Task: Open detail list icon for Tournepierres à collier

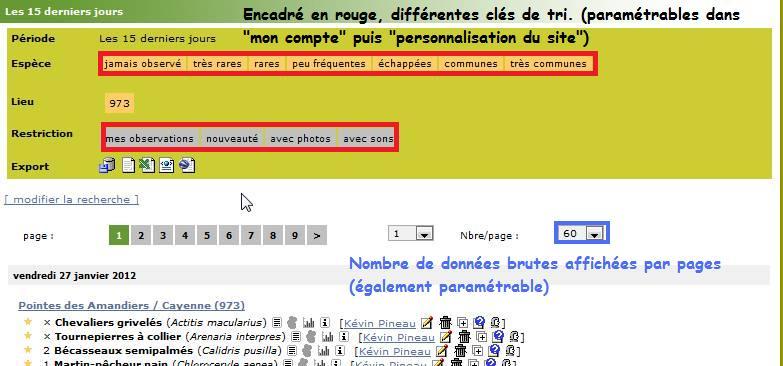Action: (296, 337)
